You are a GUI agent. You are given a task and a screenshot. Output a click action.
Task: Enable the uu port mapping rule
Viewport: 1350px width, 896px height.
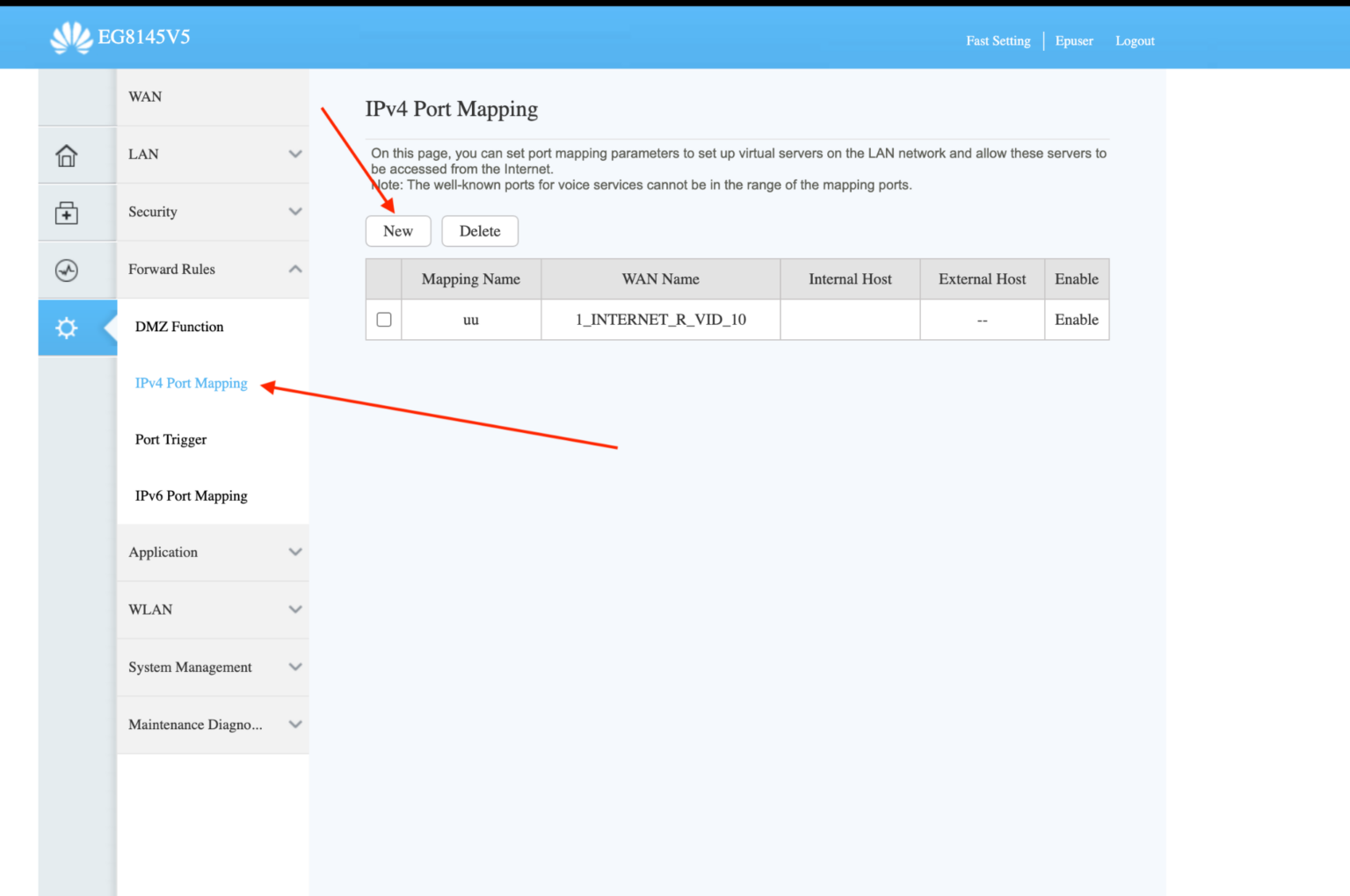coord(1077,319)
